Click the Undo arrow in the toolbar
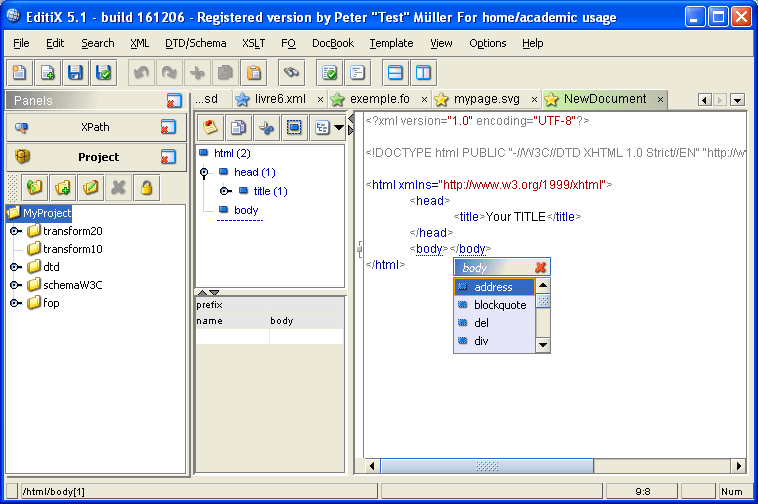This screenshot has width=758, height=504. coord(141,73)
